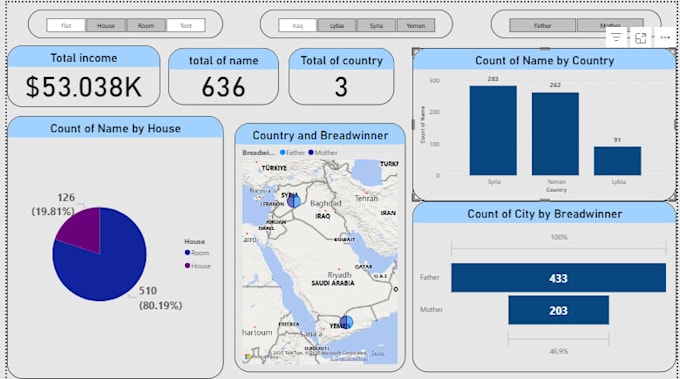The image size is (680, 379).
Task: Click the Count of Name by House title
Action: tap(115, 128)
